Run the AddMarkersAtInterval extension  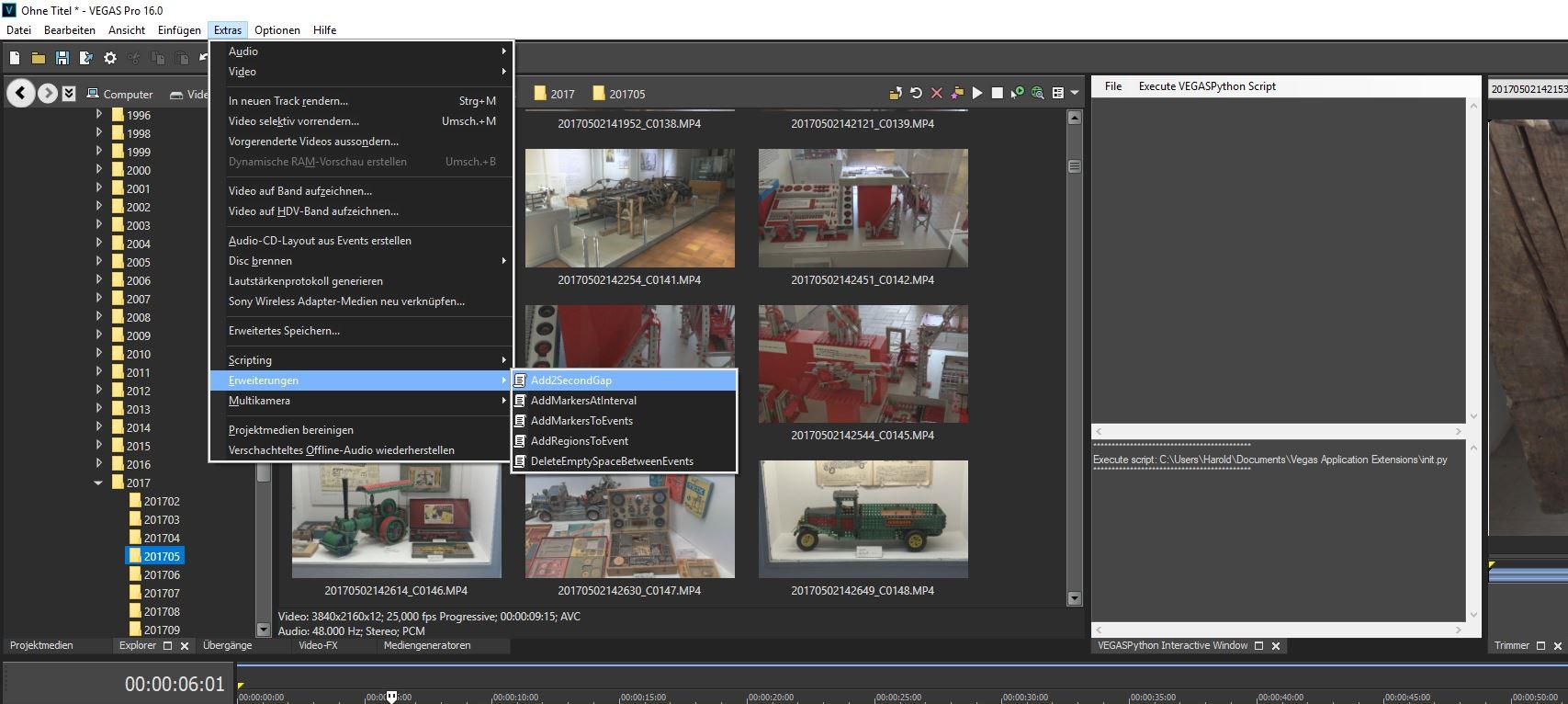pyautogui.click(x=582, y=401)
